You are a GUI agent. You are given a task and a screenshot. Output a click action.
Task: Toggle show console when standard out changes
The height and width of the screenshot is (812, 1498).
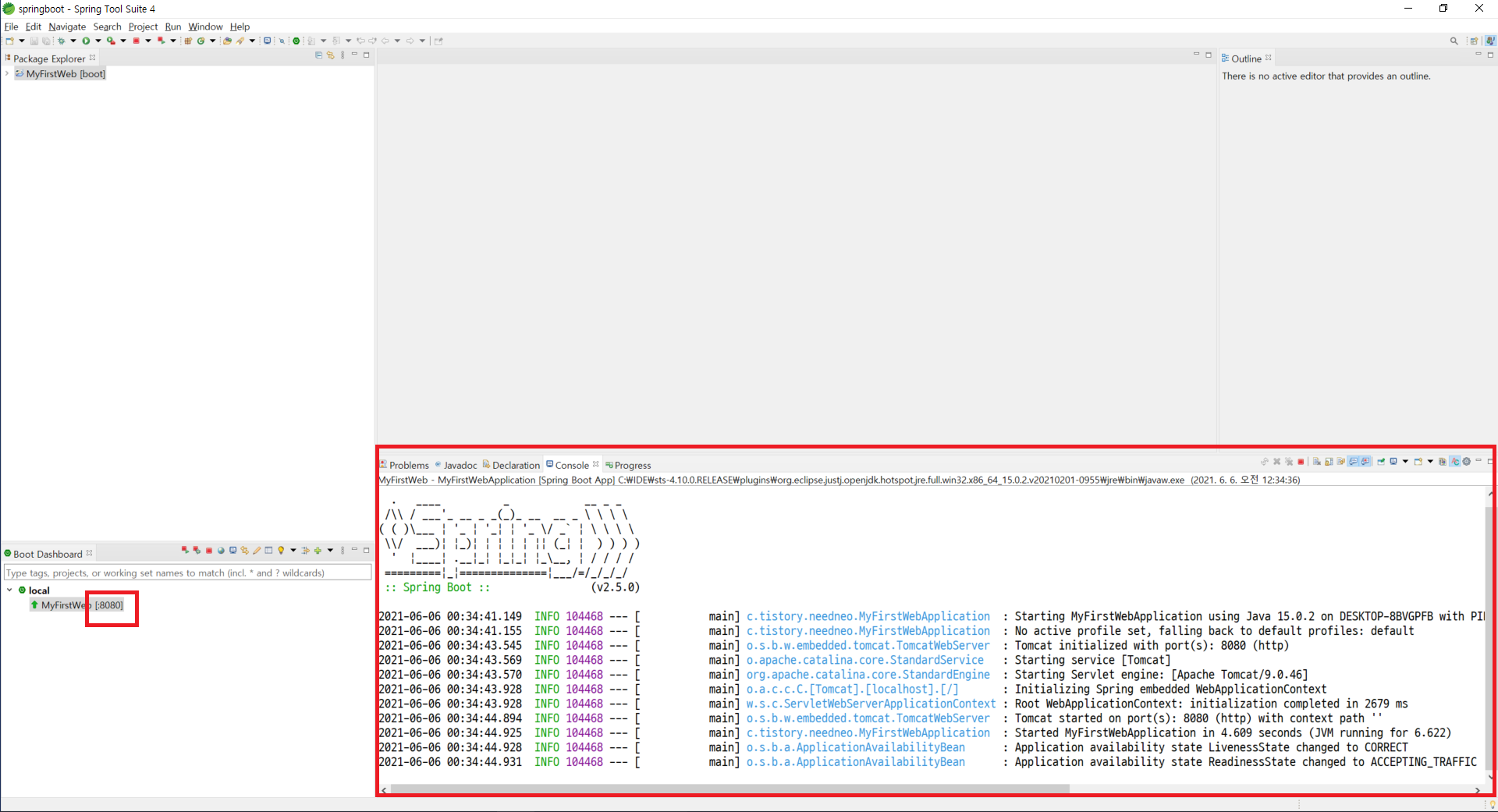click(x=1353, y=461)
